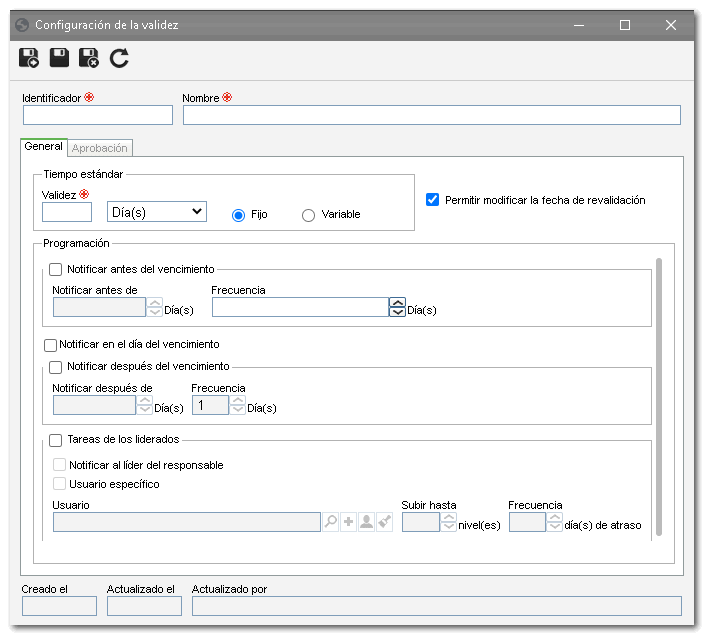Maximize the Configuración de la validez window
This screenshot has width=705, height=636.
625,25
